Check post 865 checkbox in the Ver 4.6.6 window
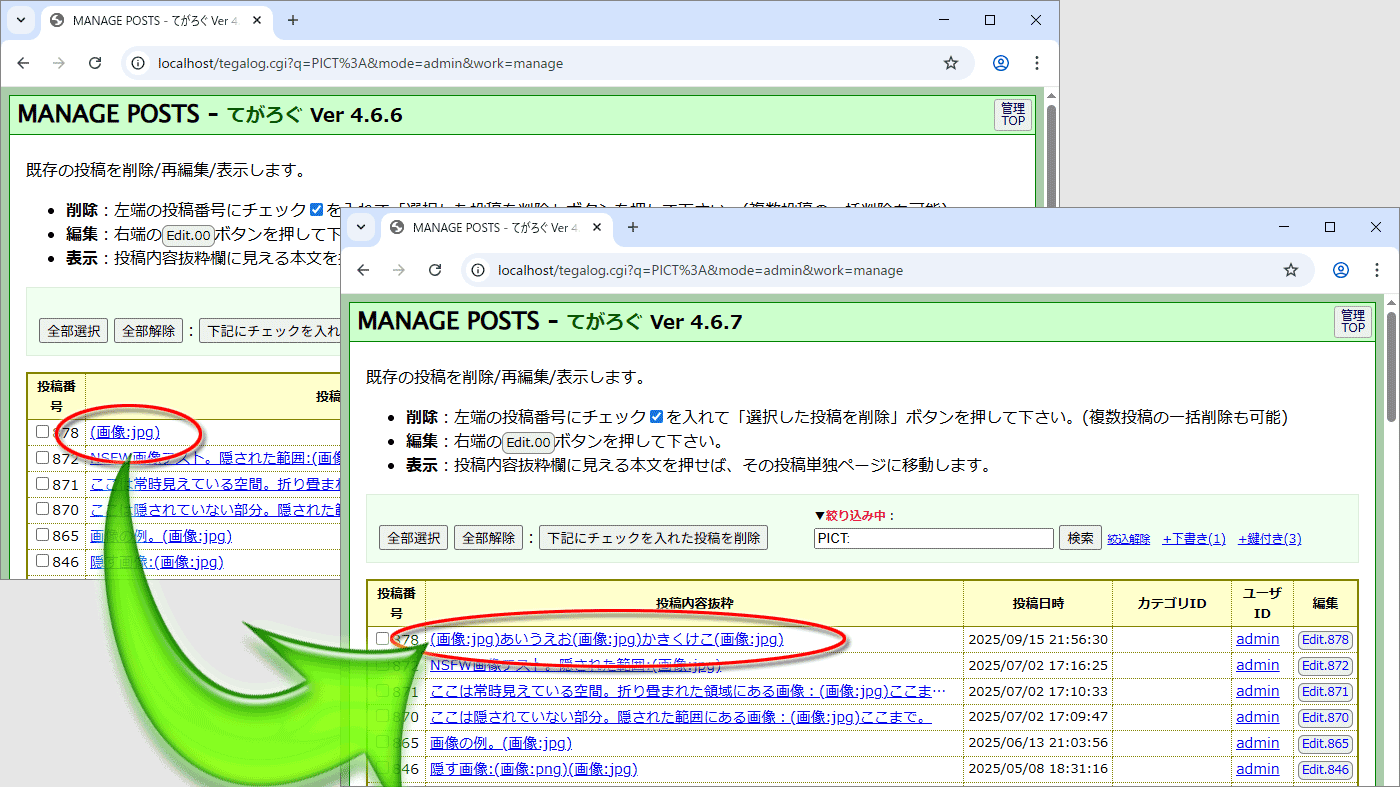The width and height of the screenshot is (1400, 787). point(42,536)
